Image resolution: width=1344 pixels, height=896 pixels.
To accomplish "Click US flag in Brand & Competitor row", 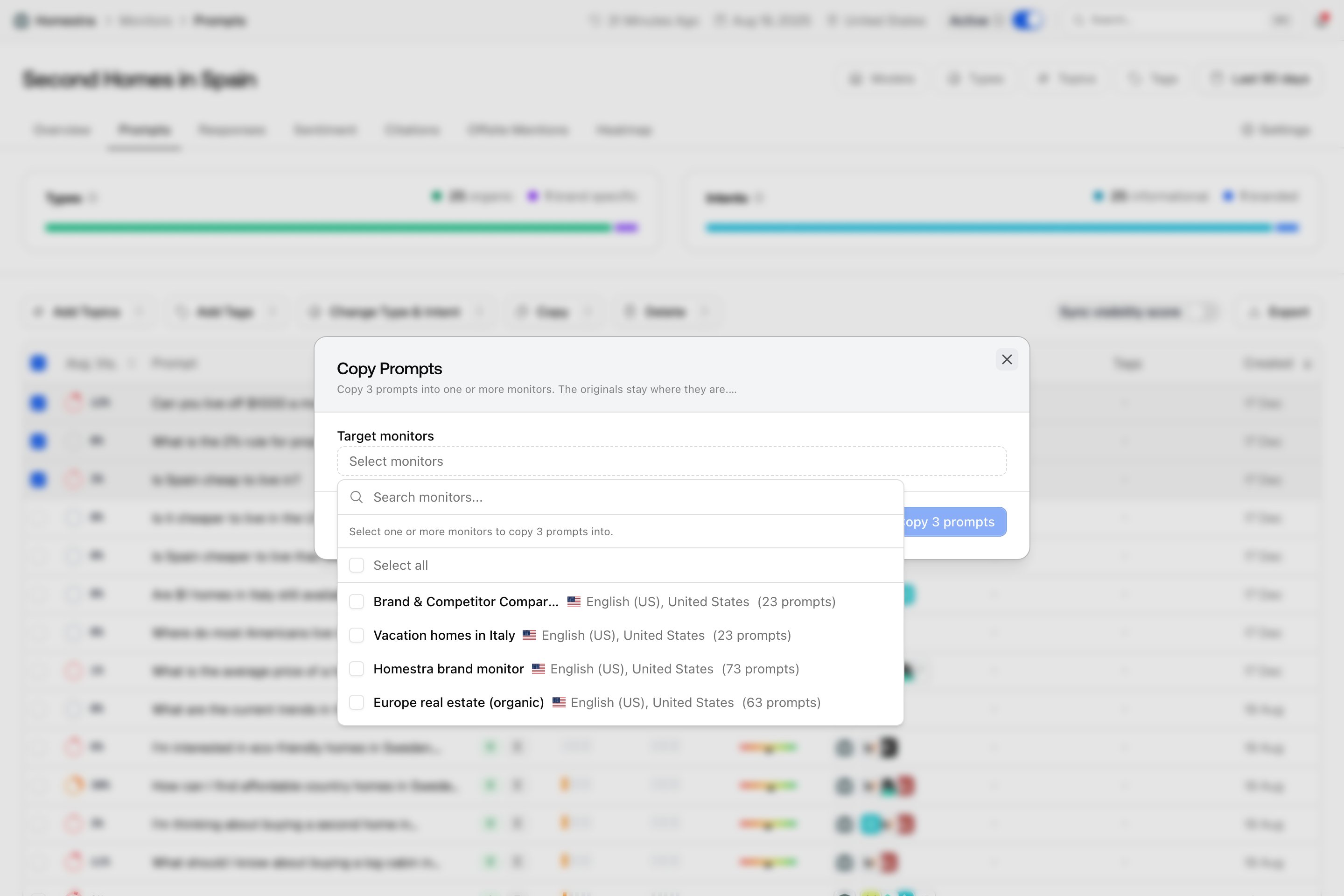I will point(574,602).
